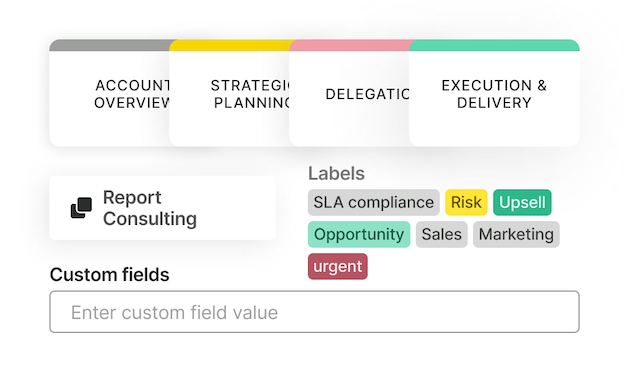Switch to Execution & Delivery card
The height and width of the screenshot is (373, 629).
pos(494,93)
